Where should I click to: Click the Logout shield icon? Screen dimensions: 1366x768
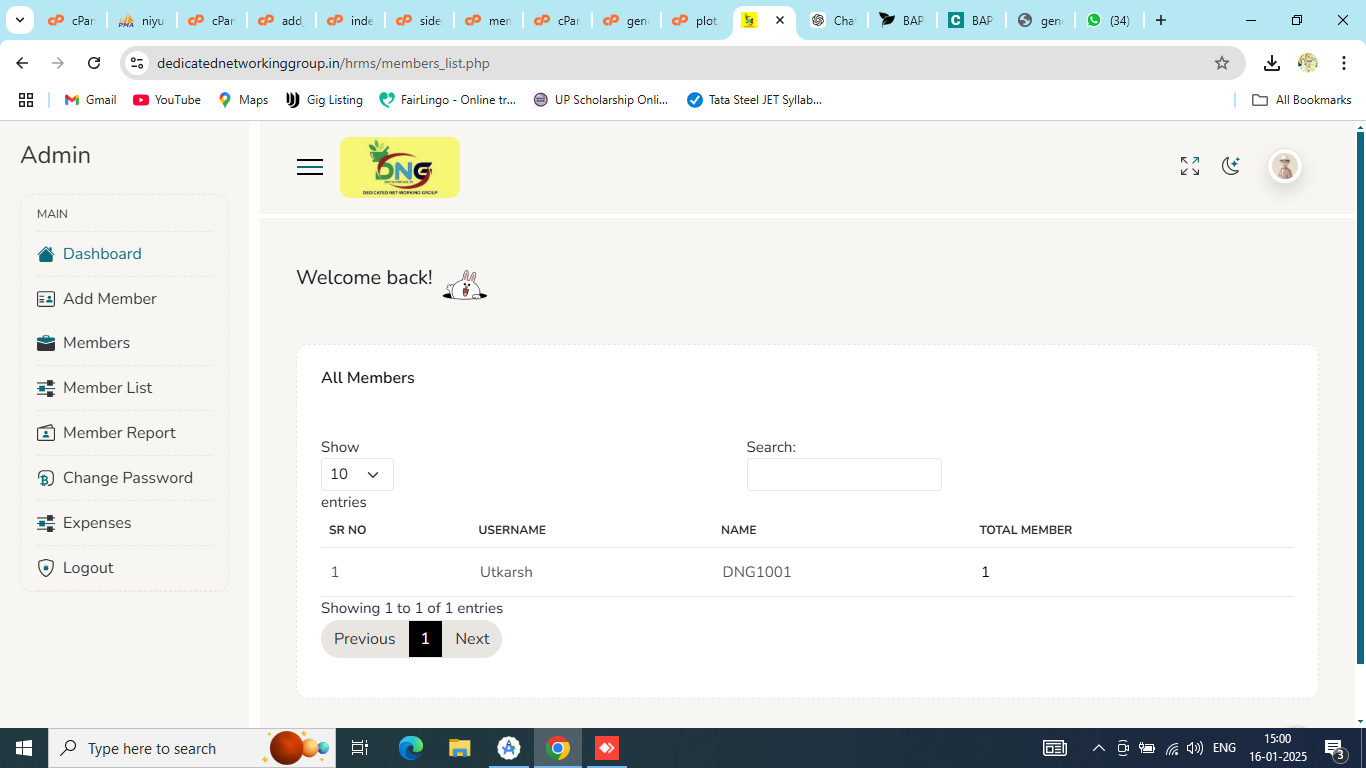click(46, 568)
